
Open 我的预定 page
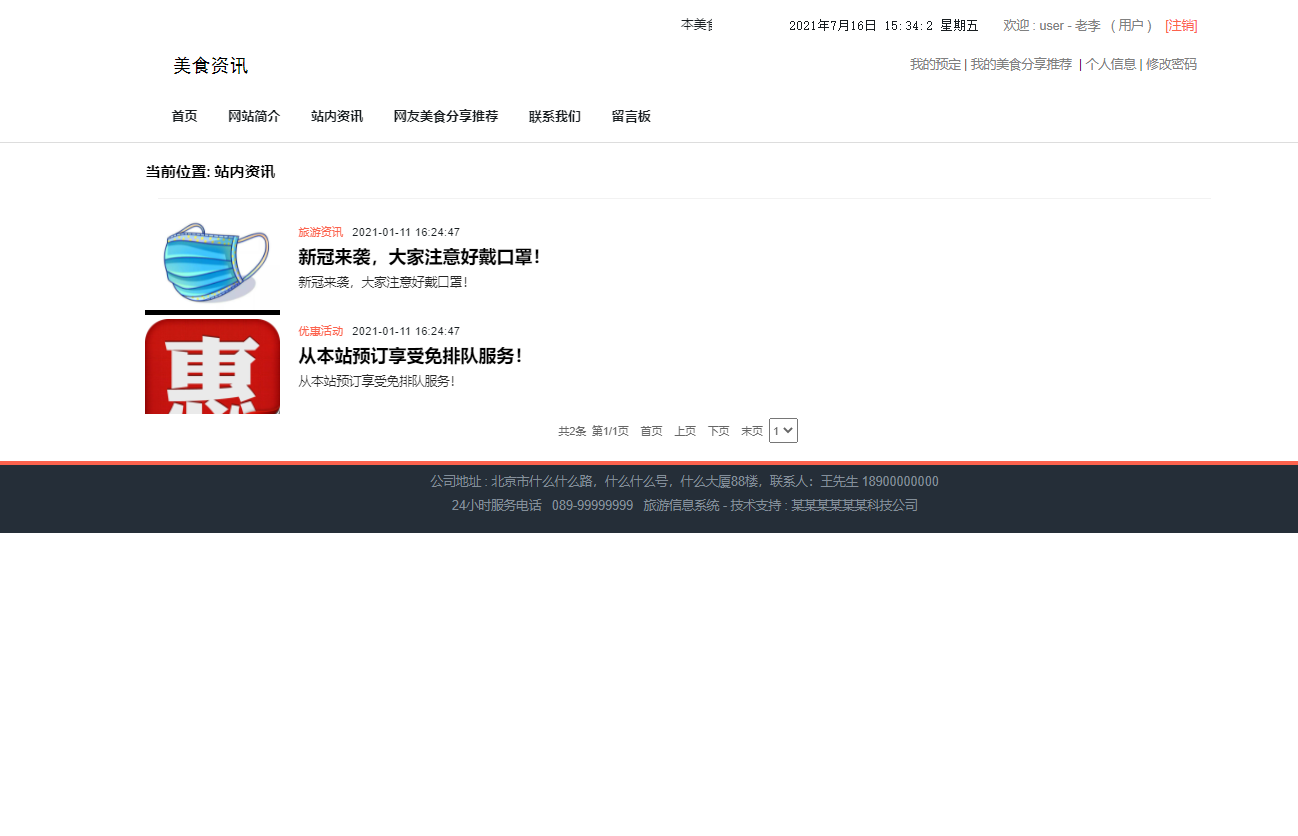[x=936, y=63]
